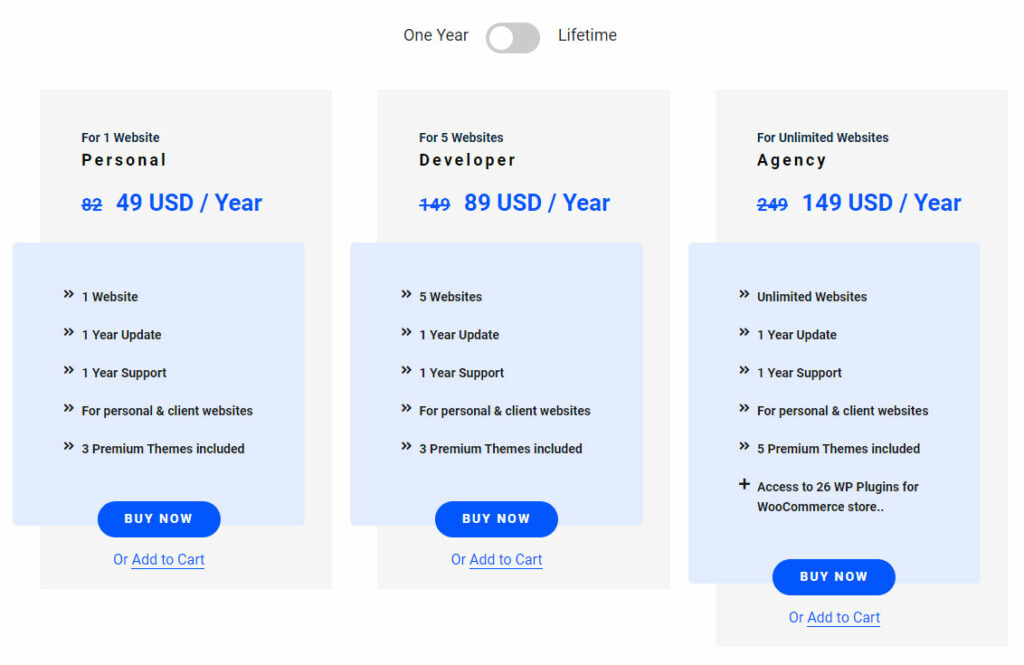Click the chevron icon beside Unlimited Websites
This screenshot has width=1024, height=665.
(744, 295)
